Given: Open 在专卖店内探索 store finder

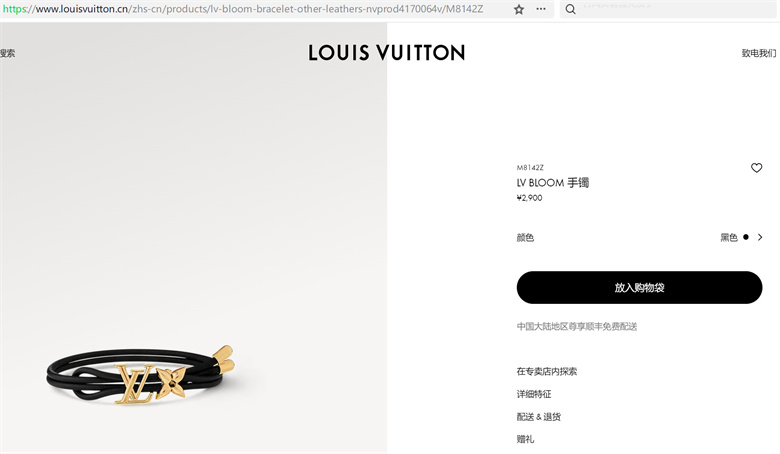Looking at the screenshot, I should [x=547, y=371].
